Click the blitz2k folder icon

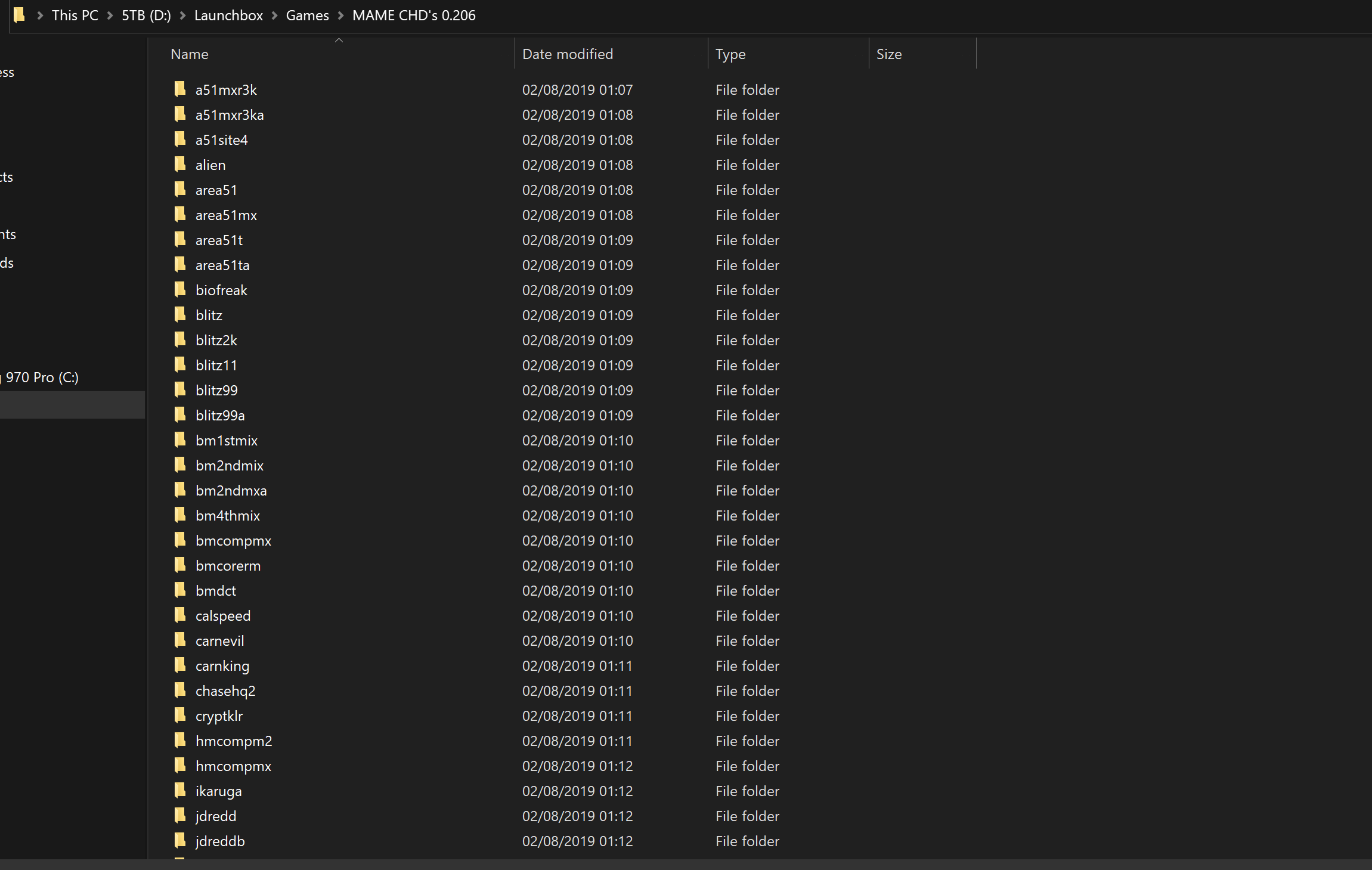tap(180, 340)
